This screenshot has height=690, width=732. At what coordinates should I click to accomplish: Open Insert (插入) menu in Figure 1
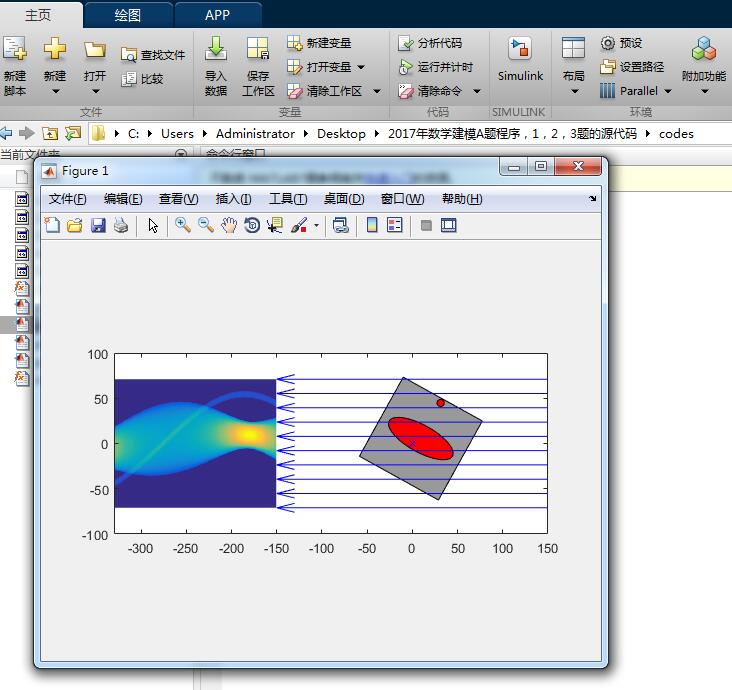coord(233,199)
